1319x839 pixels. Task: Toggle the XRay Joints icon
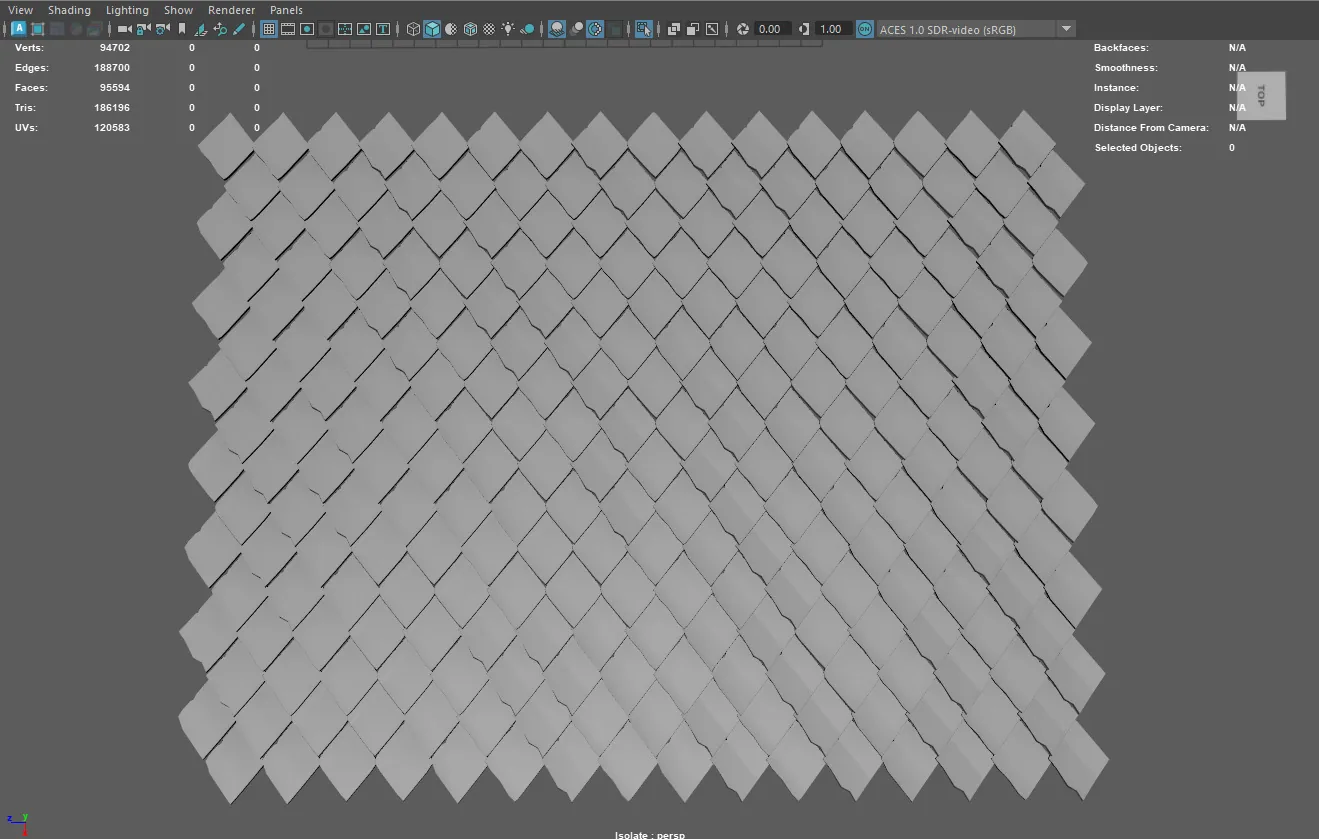[x=712, y=29]
